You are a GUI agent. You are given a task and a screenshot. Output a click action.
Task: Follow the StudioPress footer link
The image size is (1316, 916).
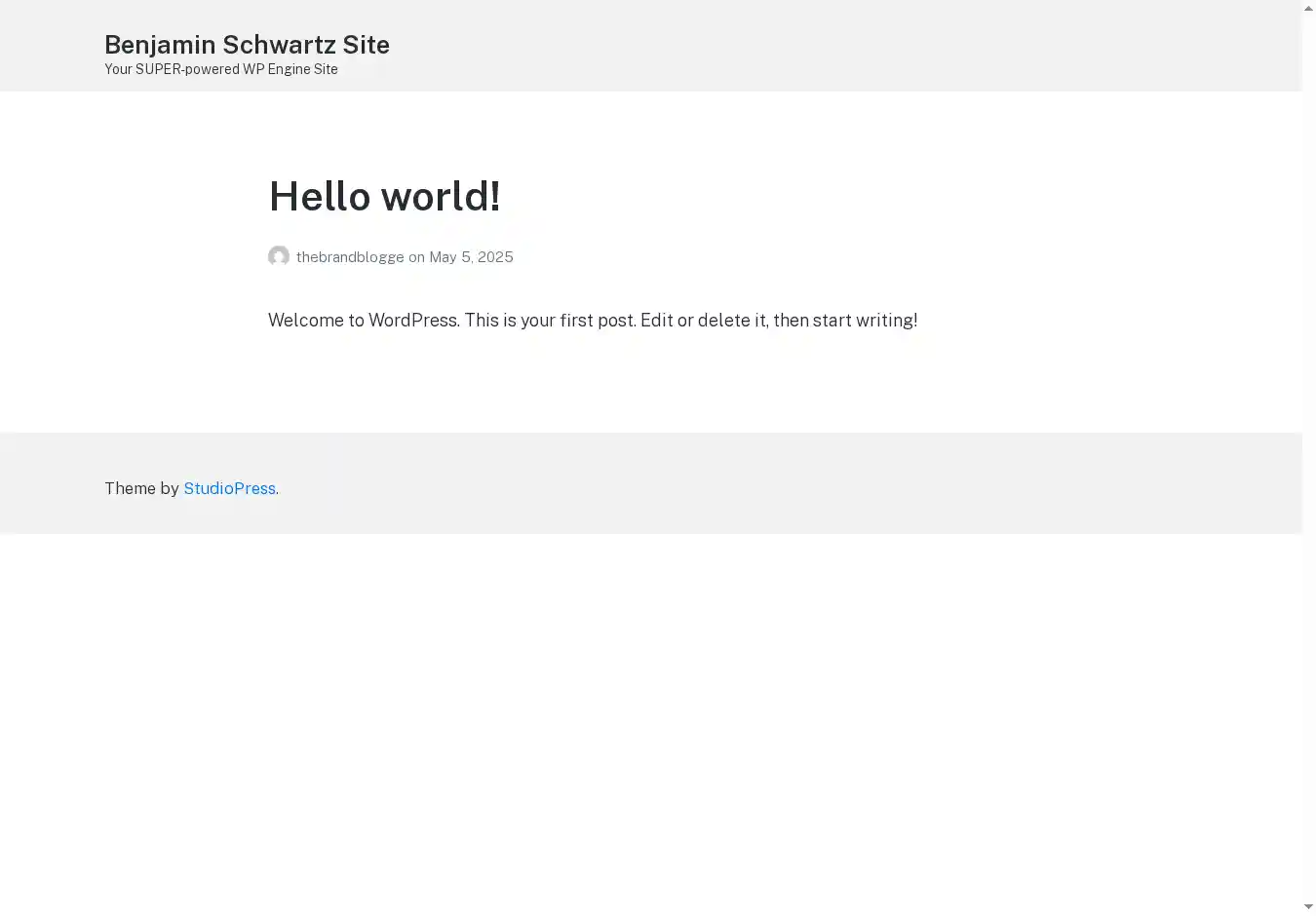[x=229, y=488]
